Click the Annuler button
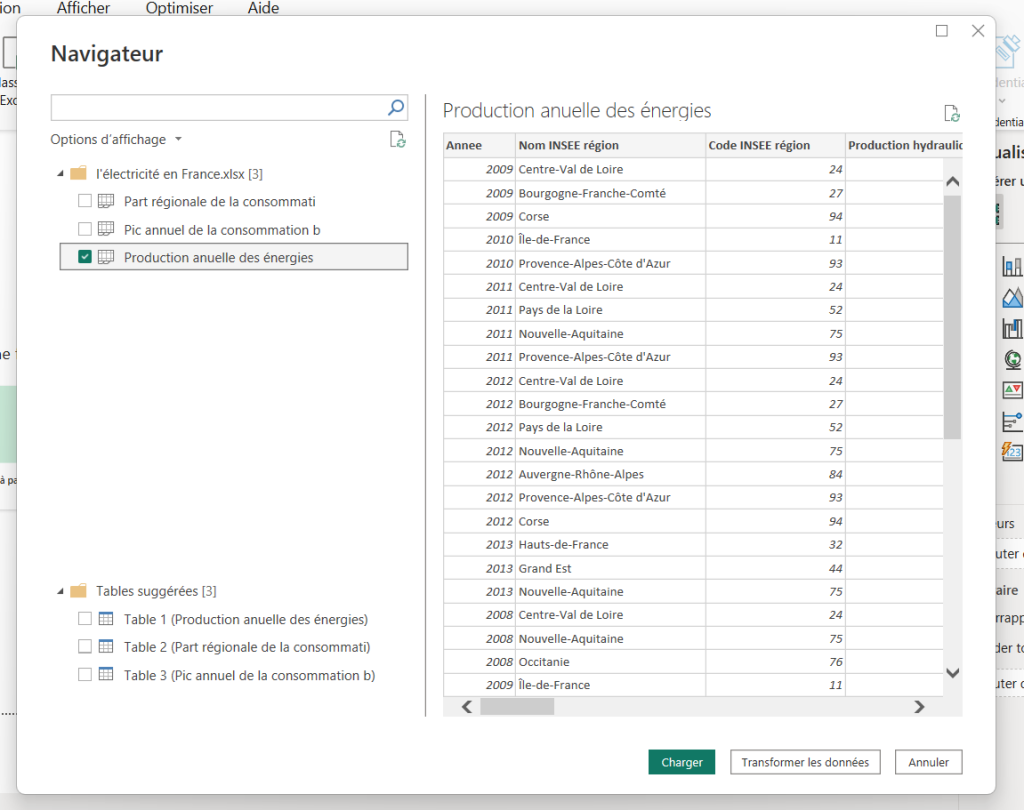This screenshot has width=1024, height=810. click(928, 762)
